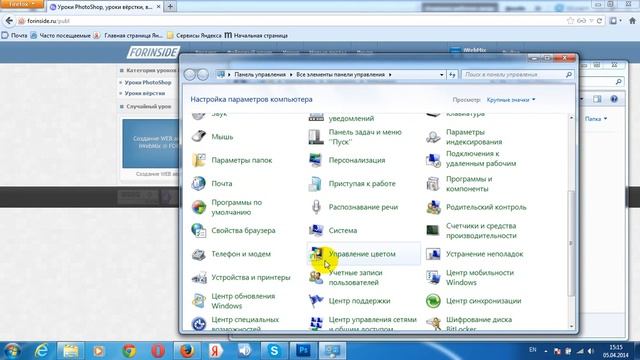Image resolution: width=640 pixels, height=360 pixels.
Task: Open the Windows Start button
Action: coord(11,351)
